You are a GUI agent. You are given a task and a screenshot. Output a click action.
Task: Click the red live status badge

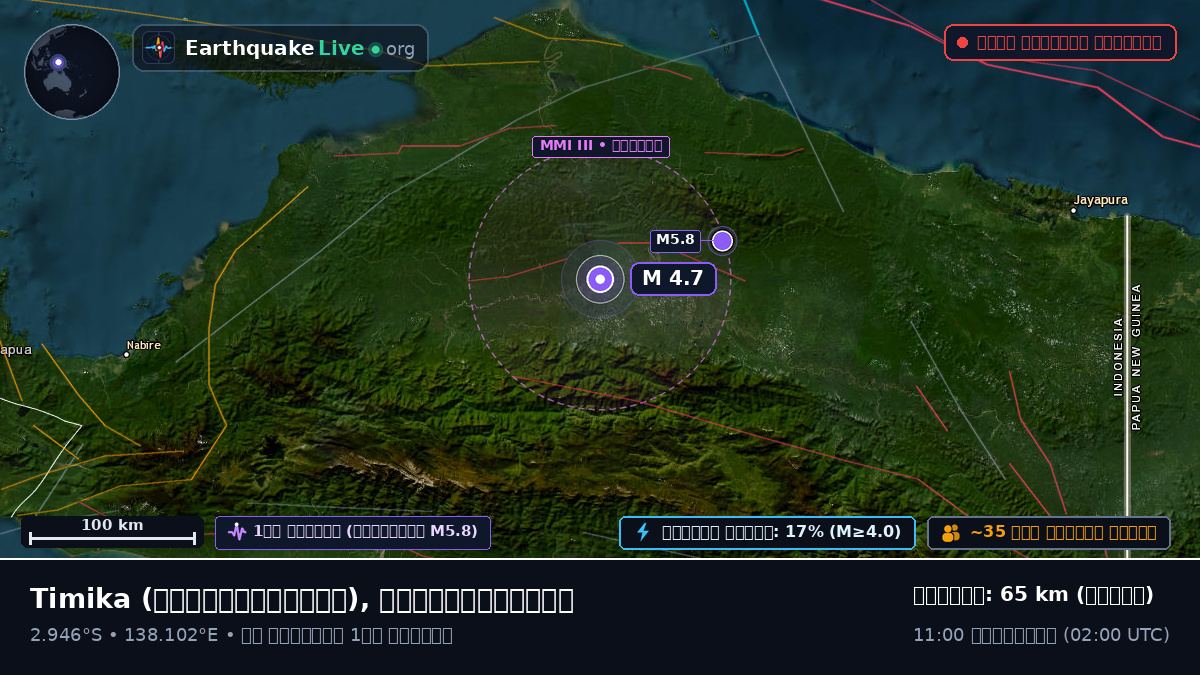coord(1060,42)
